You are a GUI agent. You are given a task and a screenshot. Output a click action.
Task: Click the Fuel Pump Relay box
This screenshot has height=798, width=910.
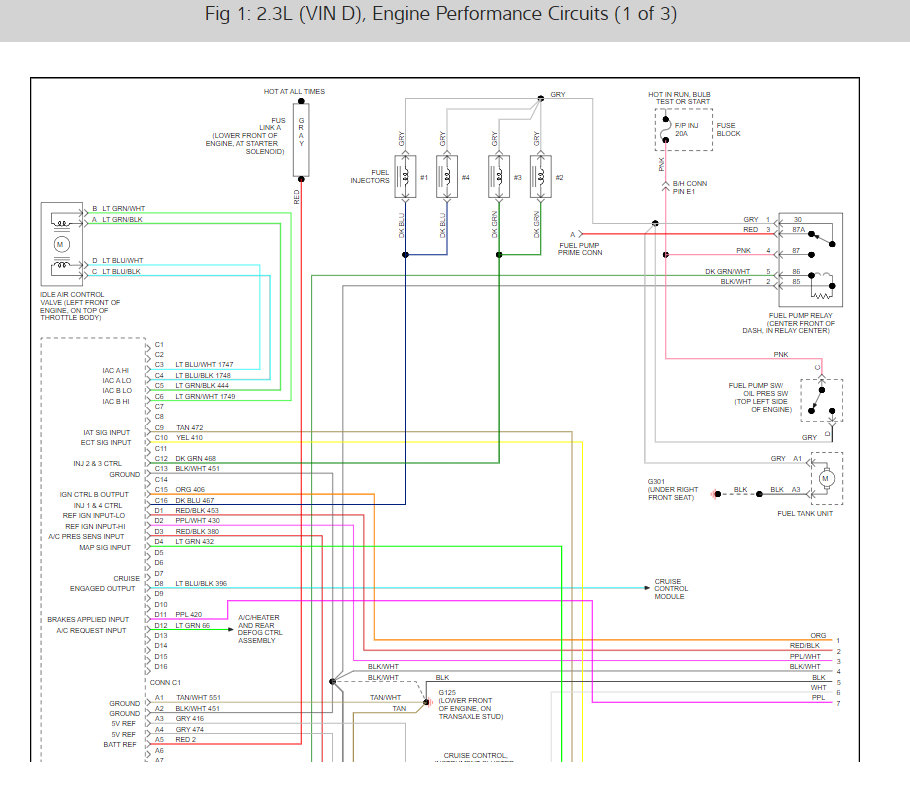point(810,259)
